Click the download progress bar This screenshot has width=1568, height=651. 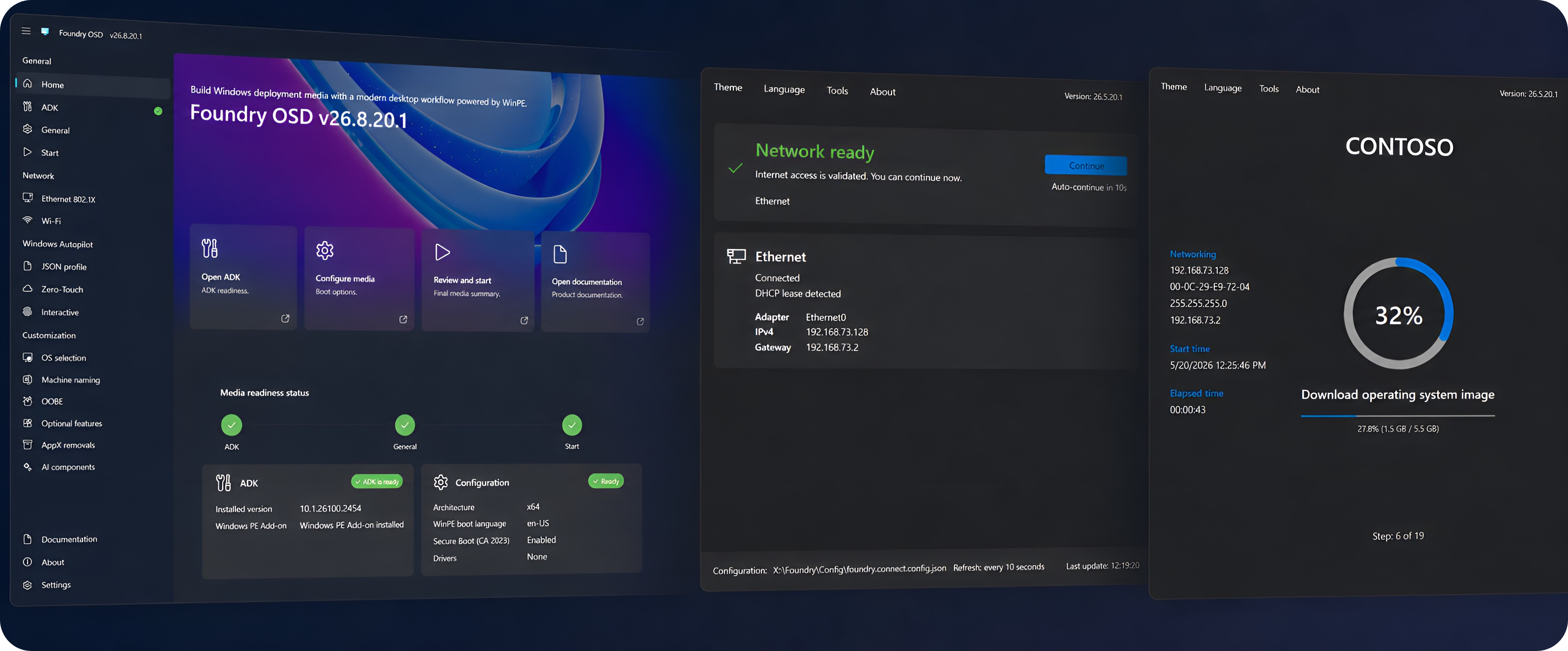1397,416
